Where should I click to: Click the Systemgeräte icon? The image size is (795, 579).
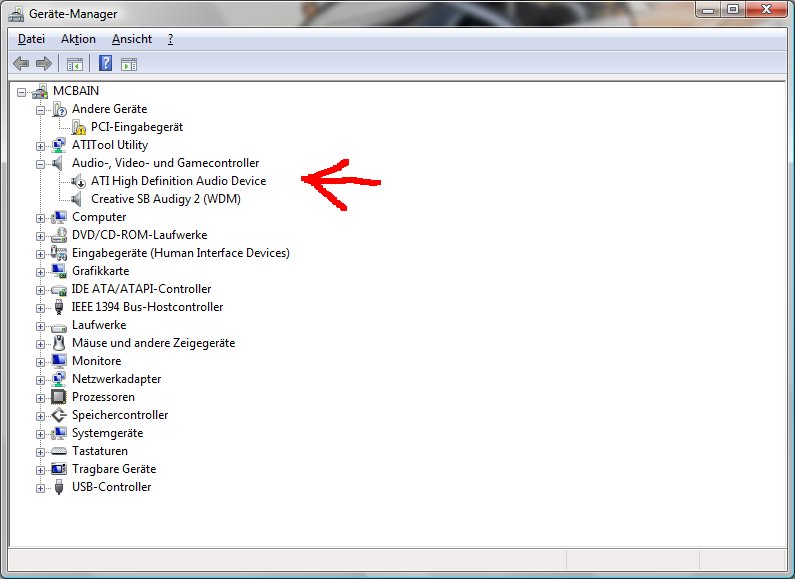coord(59,433)
